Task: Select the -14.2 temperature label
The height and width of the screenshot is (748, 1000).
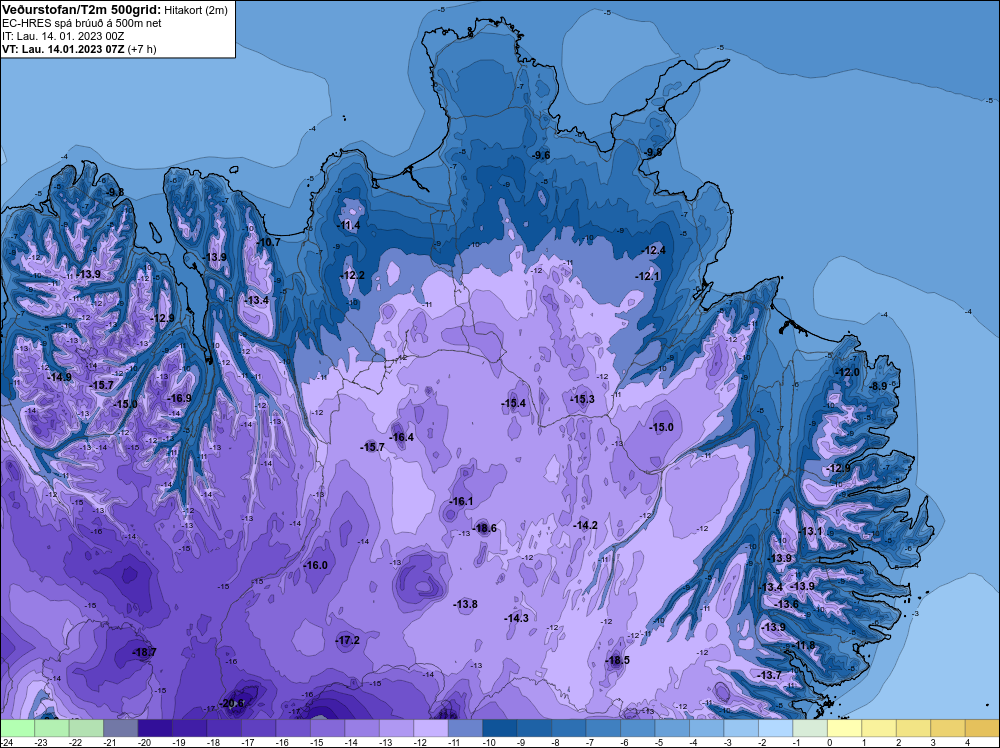Action: [x=585, y=525]
